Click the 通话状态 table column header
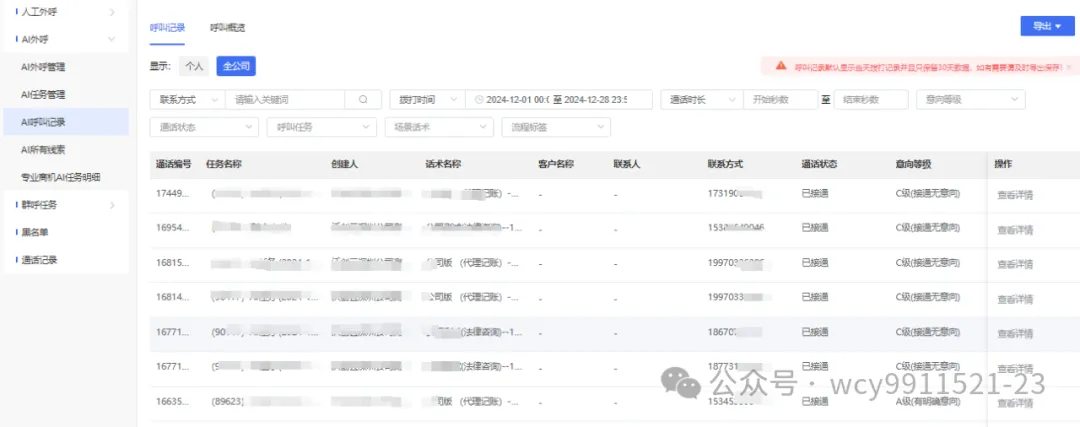1080x427 pixels. point(820,165)
